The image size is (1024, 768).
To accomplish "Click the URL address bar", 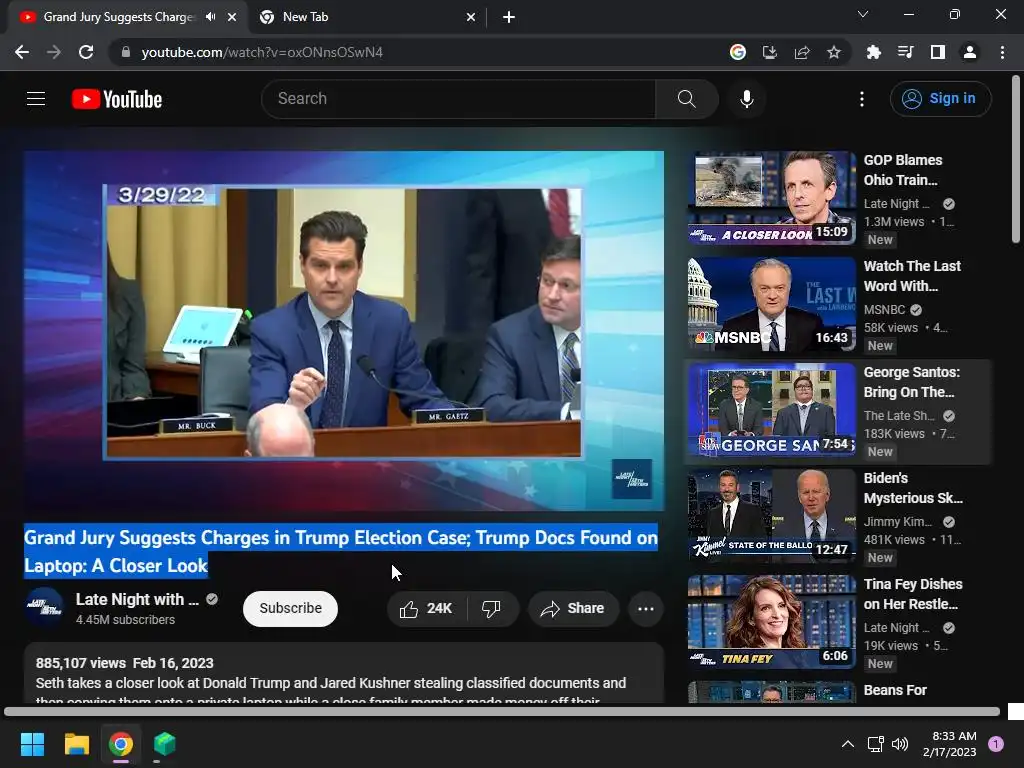I will pyautogui.click(x=418, y=52).
